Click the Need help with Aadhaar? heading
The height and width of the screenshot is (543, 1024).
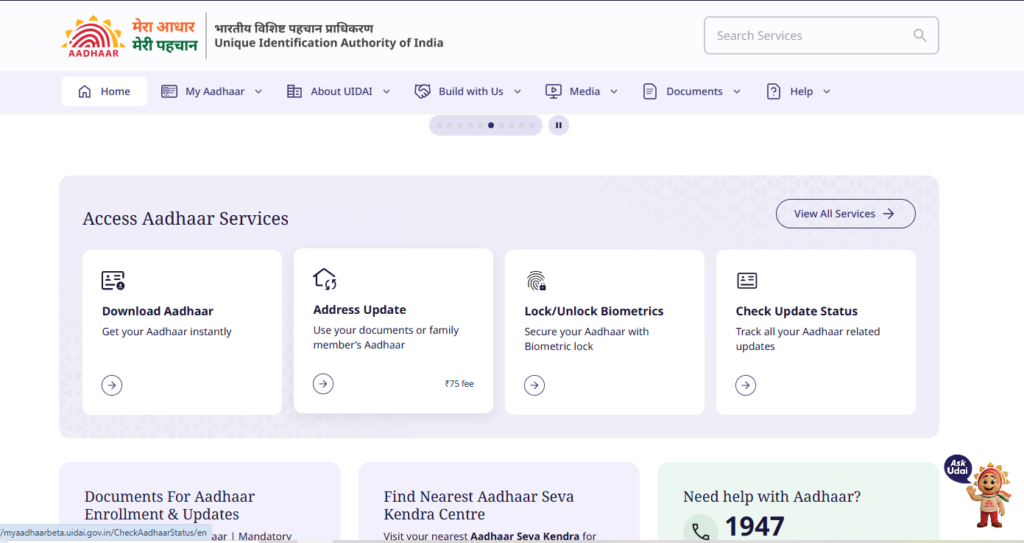[772, 497]
